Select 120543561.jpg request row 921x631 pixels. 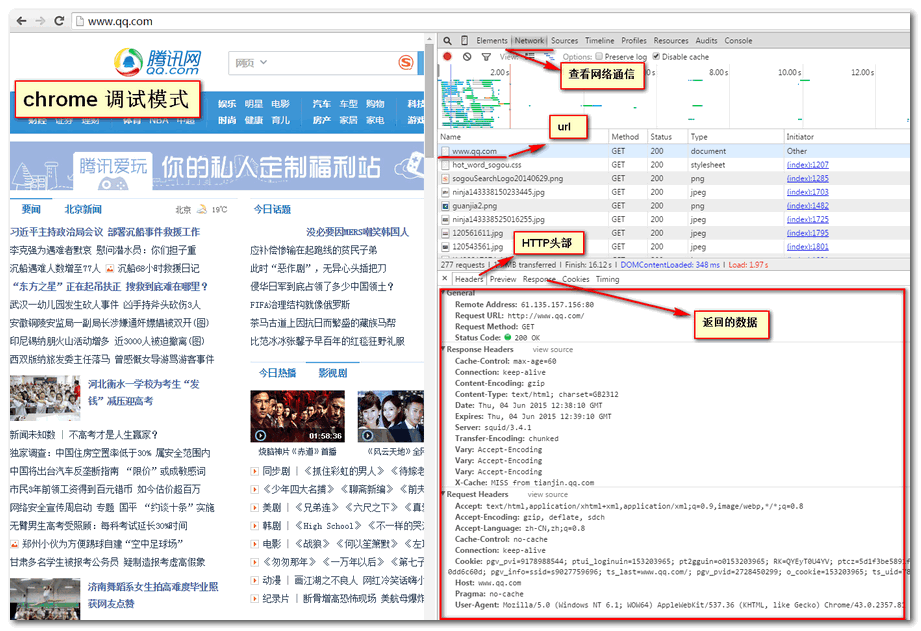[674, 247]
